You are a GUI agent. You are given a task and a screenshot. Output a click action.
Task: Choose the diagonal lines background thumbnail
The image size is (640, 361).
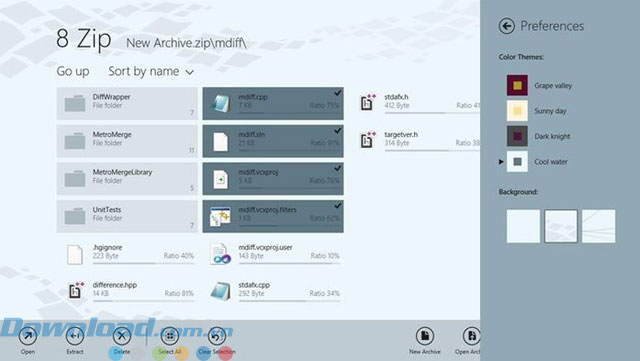[x=598, y=226]
